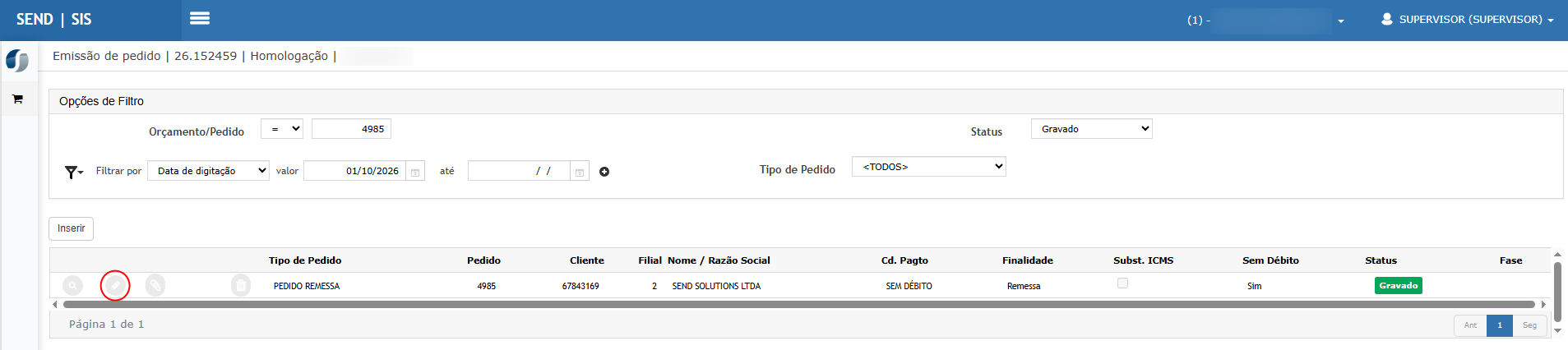Sort by the Pedido column header
The height and width of the screenshot is (350, 1568).
483,260
